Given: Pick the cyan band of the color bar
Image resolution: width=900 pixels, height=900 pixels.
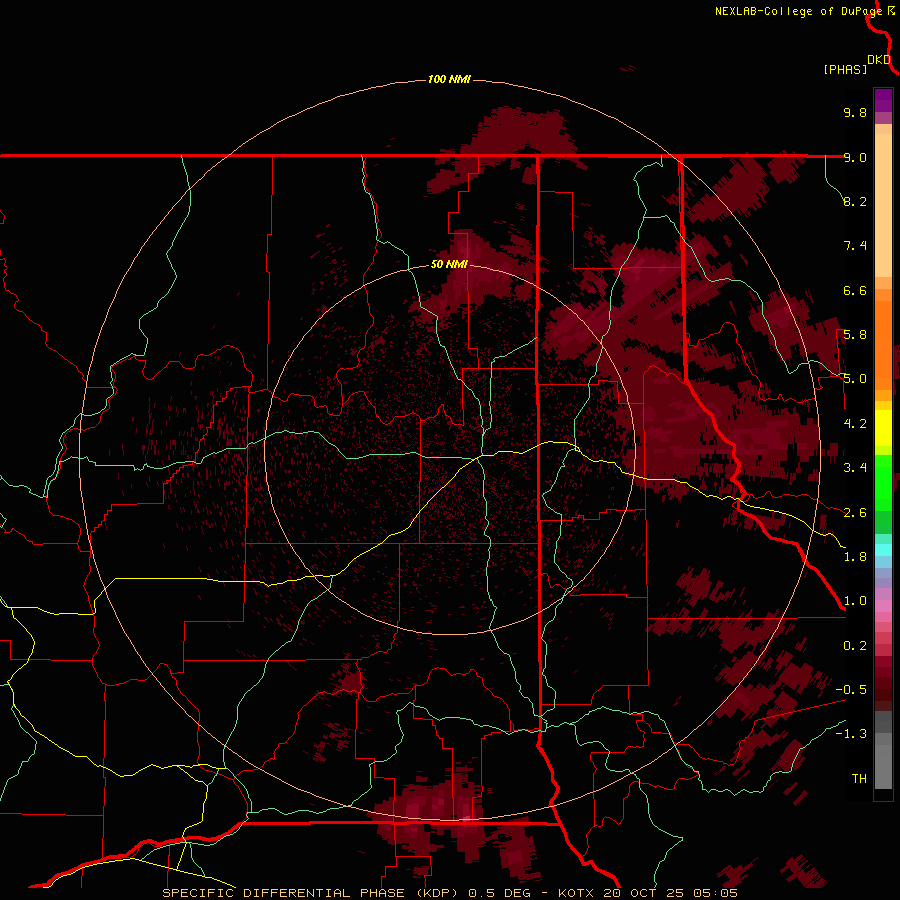Looking at the screenshot, I should pyautogui.click(x=883, y=550).
